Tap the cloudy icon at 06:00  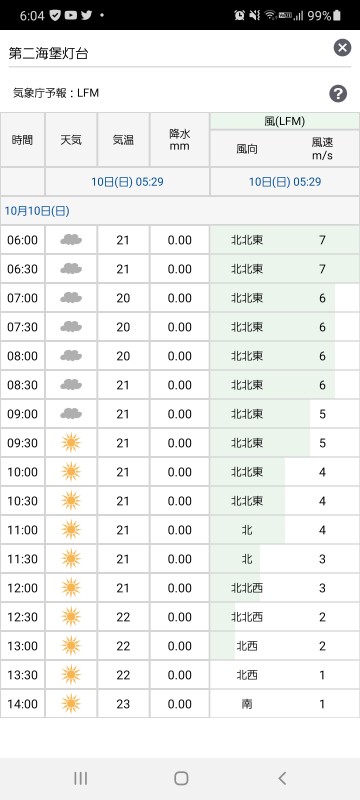coord(71,240)
